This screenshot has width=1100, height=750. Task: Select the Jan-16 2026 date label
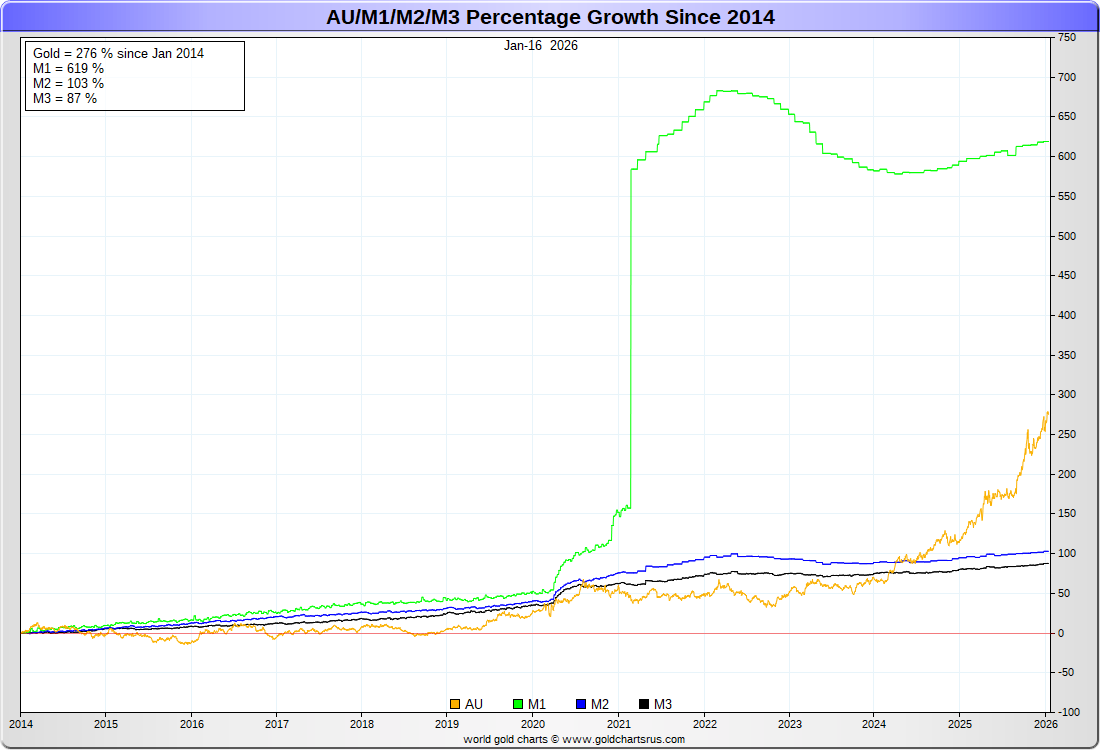[540, 45]
